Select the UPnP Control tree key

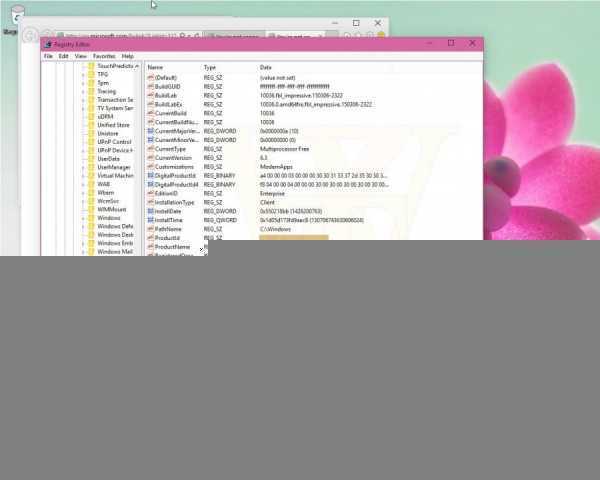point(114,142)
